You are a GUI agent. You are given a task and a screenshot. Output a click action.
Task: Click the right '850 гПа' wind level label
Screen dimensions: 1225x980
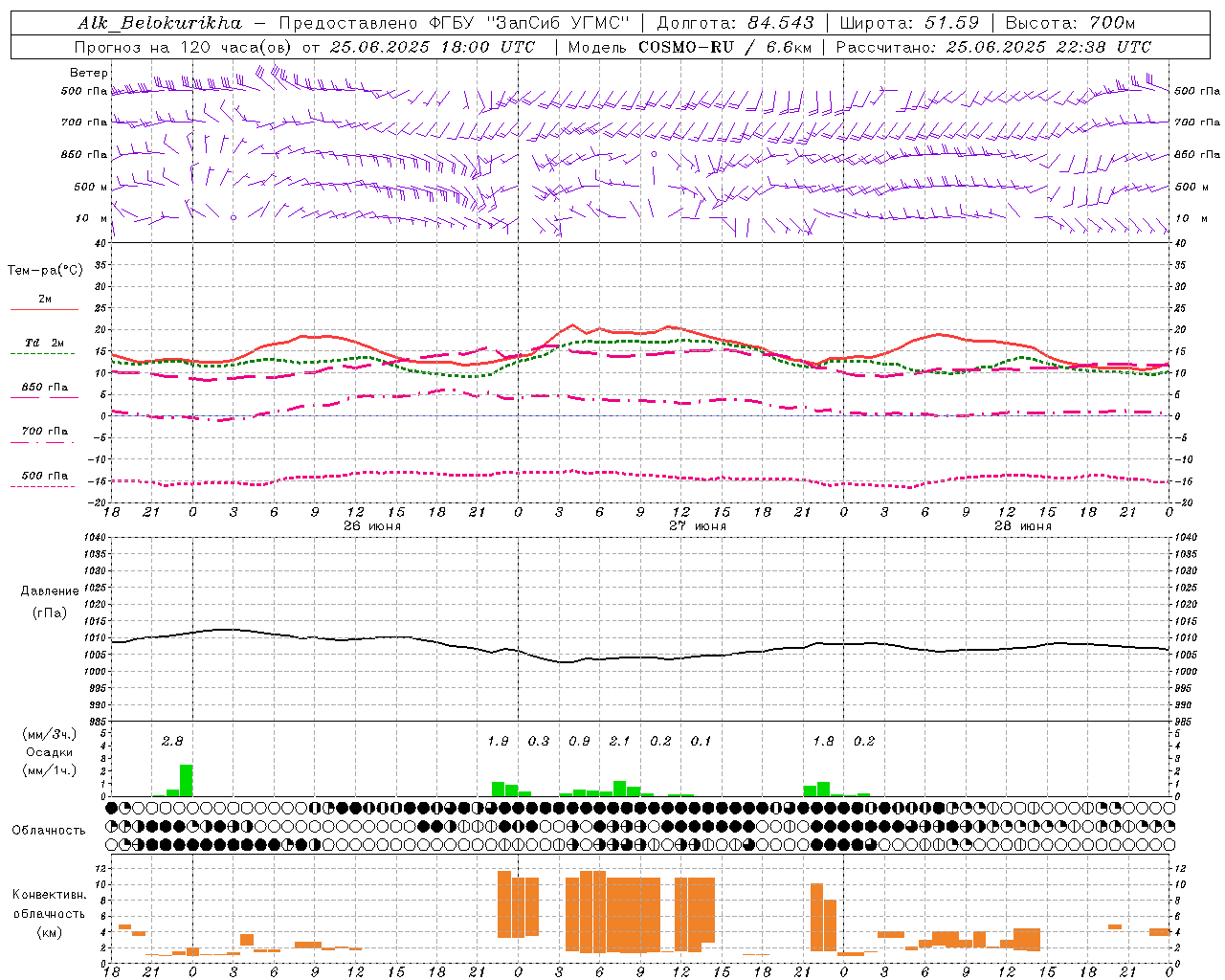(x=1197, y=154)
